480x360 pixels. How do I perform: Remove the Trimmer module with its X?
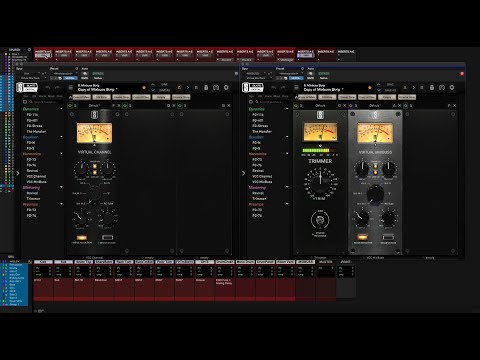tap(345, 105)
